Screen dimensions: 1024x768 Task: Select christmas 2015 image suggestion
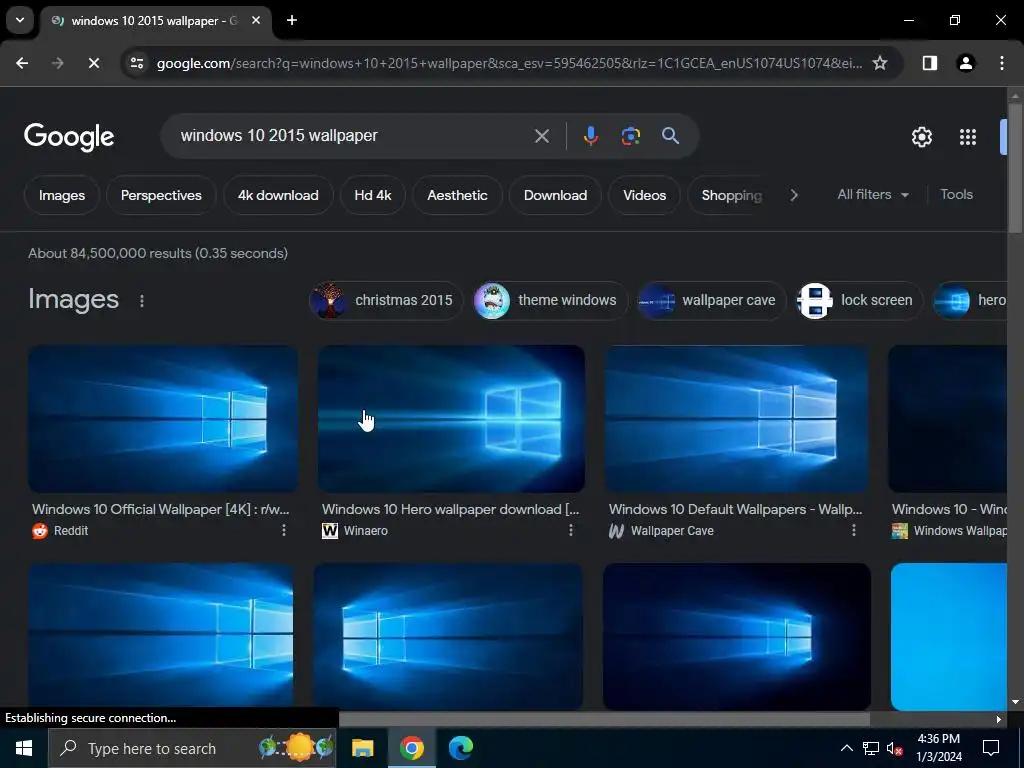point(386,300)
